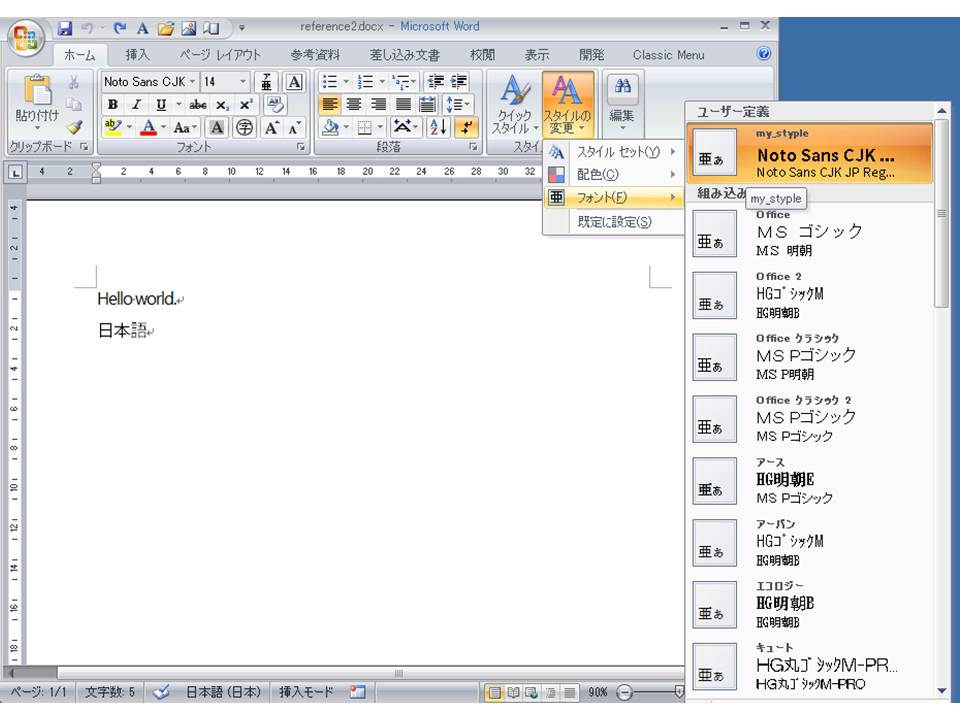Select the Office クラシック font theme

[809, 358]
